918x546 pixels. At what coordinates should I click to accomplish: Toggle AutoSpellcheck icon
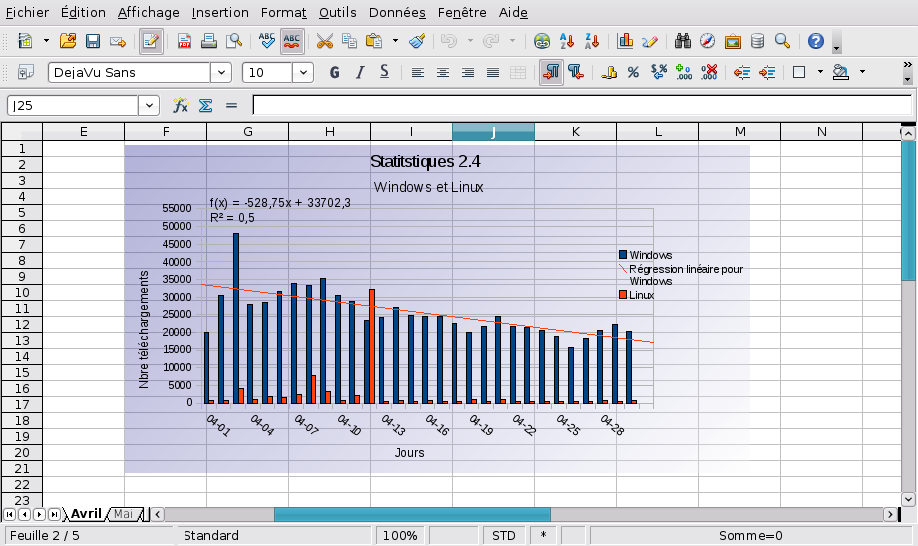292,41
